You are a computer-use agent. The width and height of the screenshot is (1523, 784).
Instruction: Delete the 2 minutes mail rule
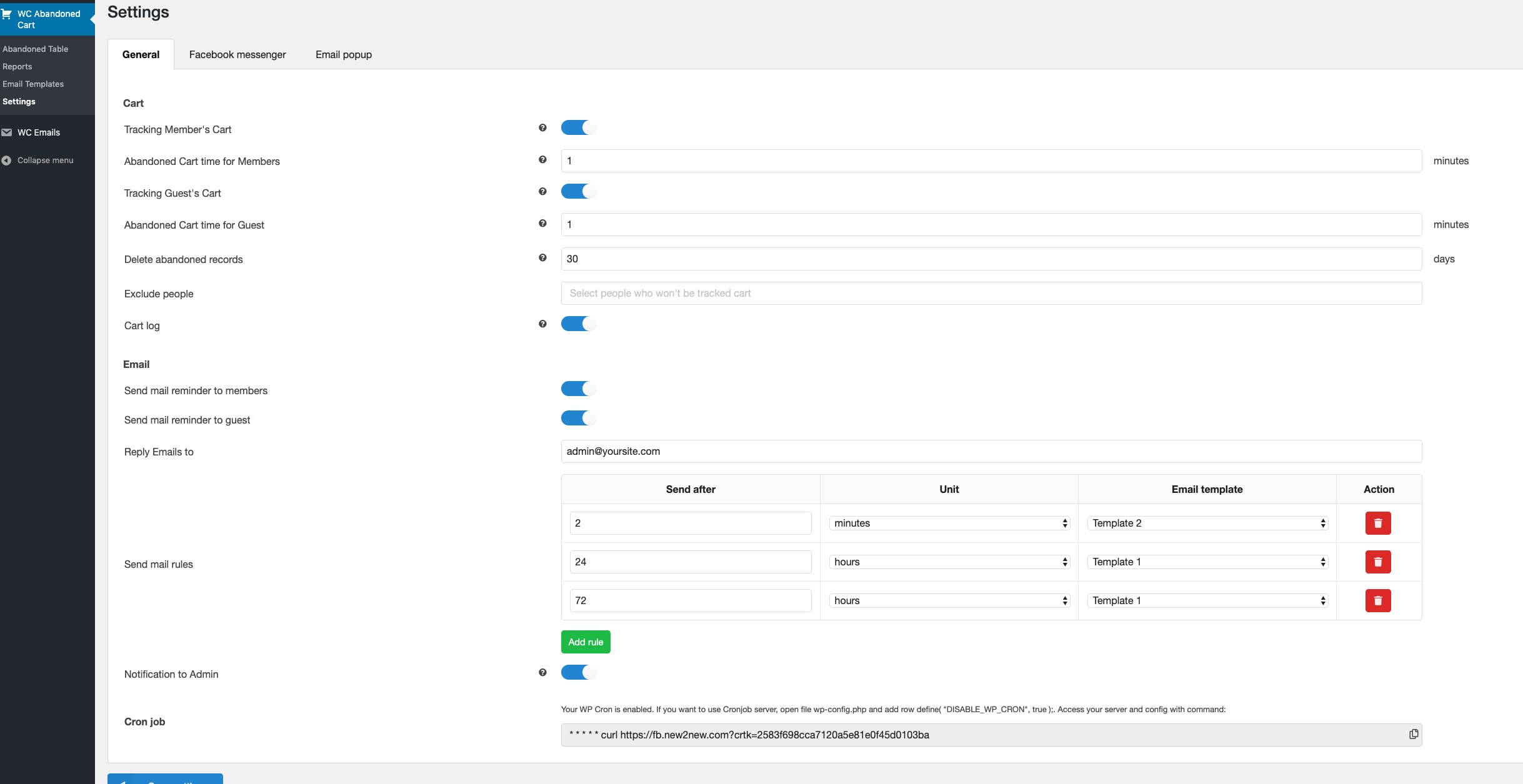point(1377,523)
